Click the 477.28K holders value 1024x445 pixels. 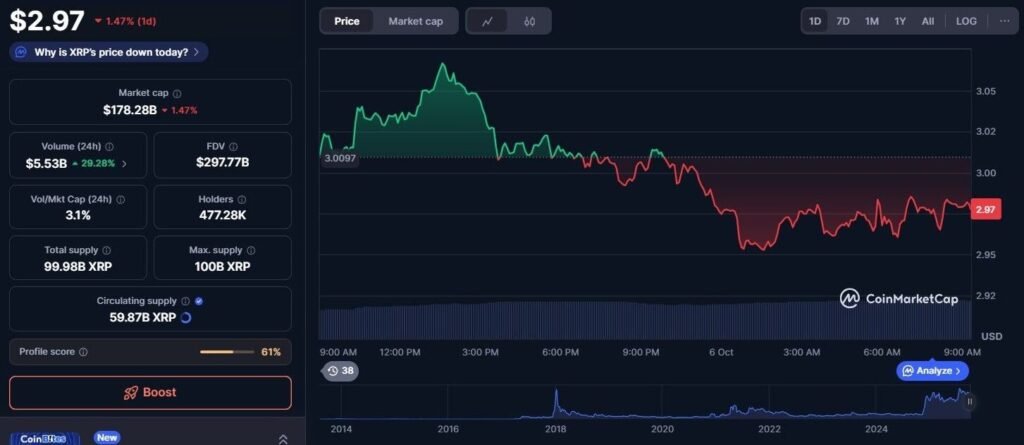coord(223,215)
